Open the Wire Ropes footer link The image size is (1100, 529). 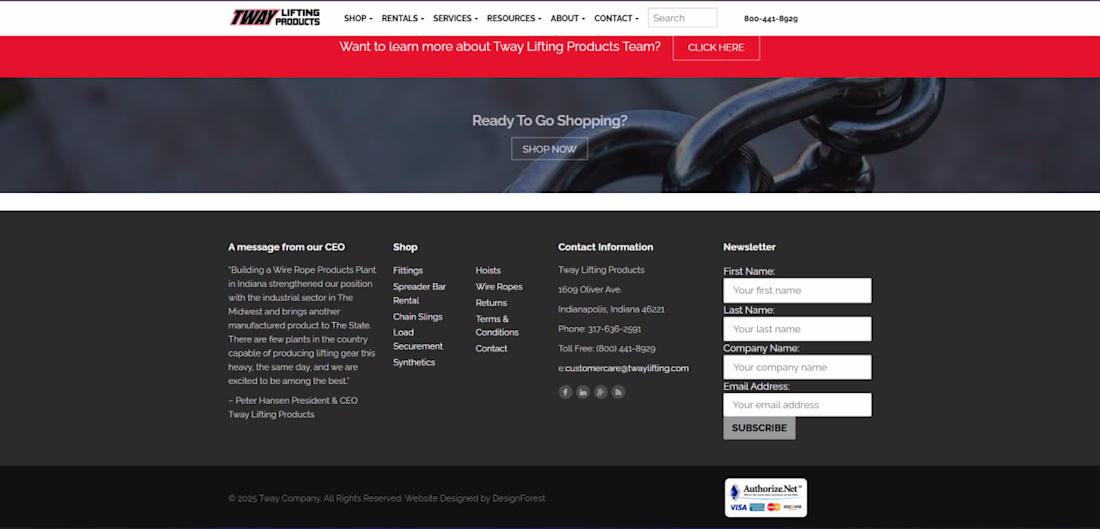point(499,287)
